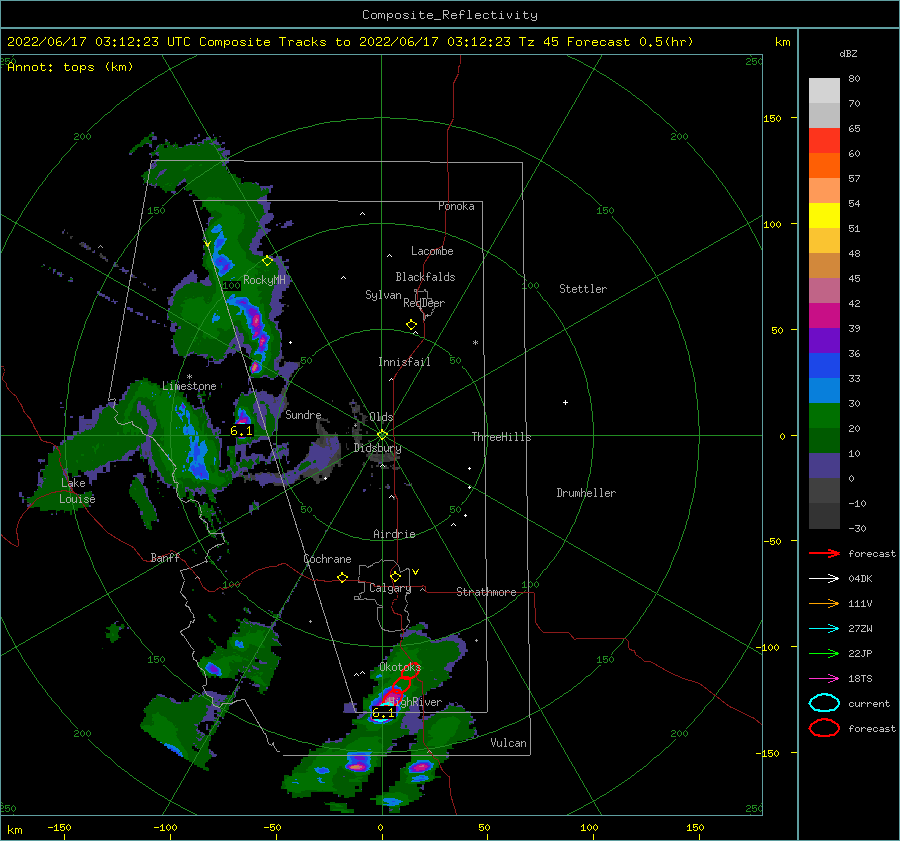The height and width of the screenshot is (841, 900).
Task: Click the Banff town label
Action: 165,558
